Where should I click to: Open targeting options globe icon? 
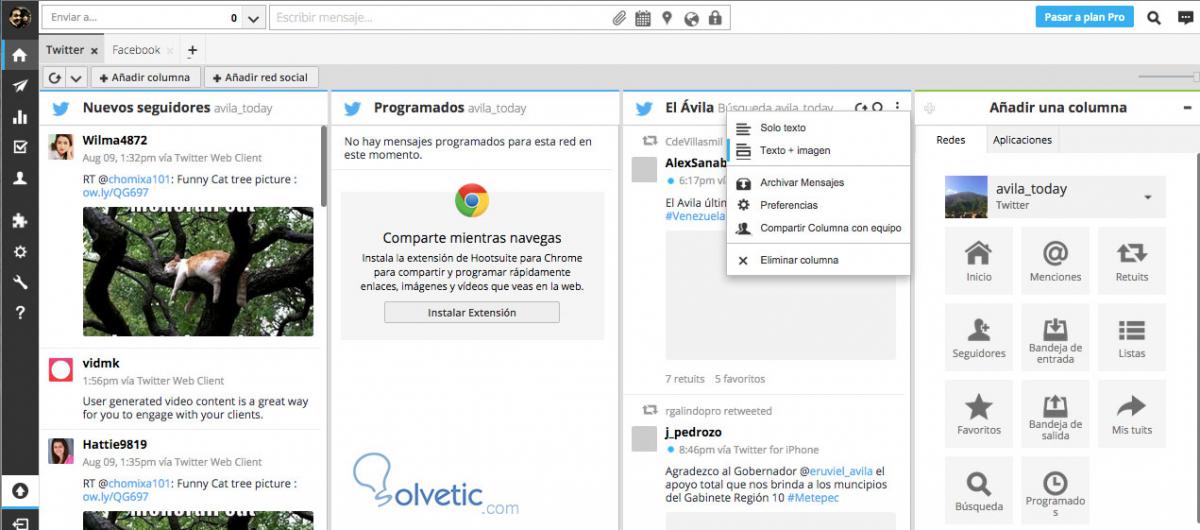[691, 18]
